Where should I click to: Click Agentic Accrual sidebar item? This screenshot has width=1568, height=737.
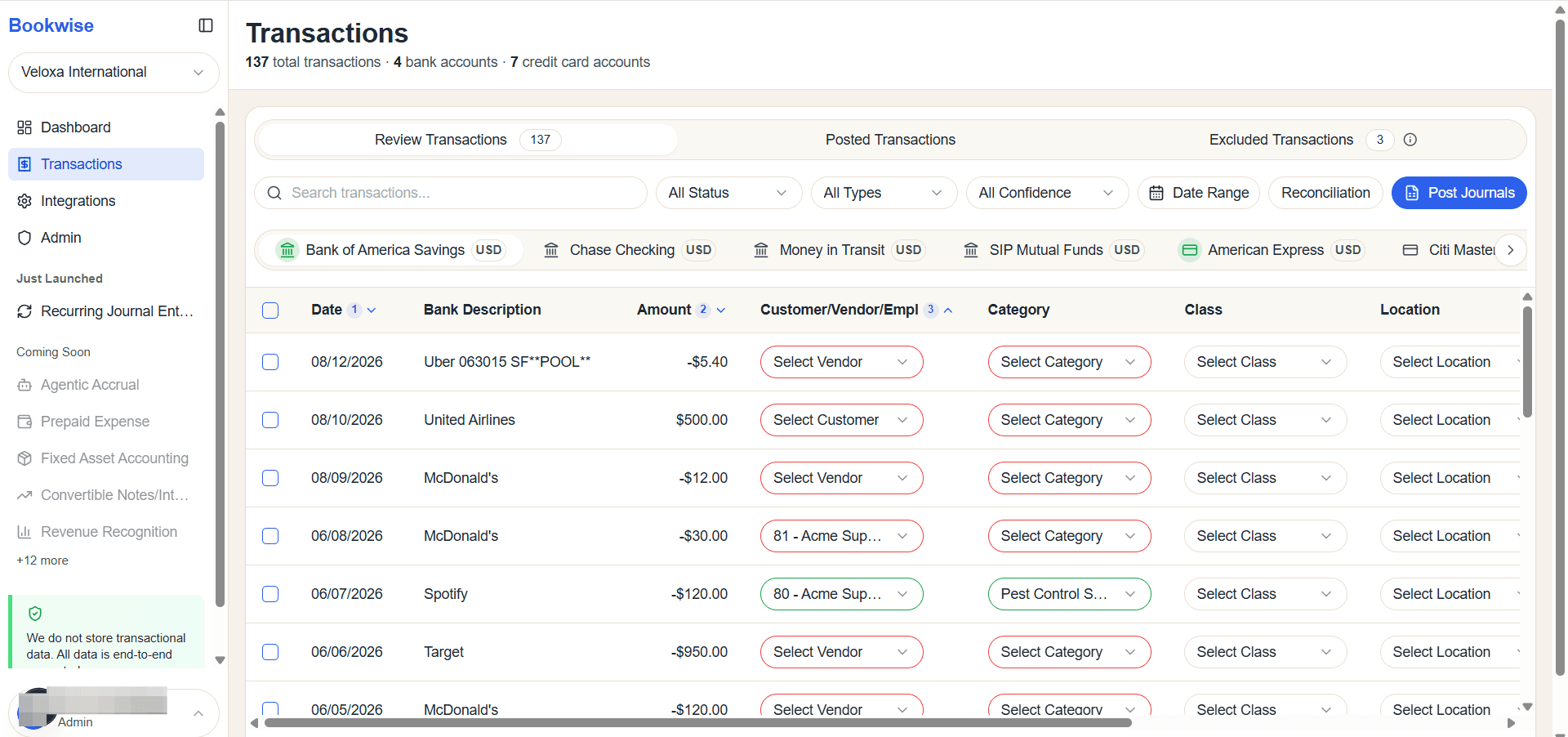point(106,385)
